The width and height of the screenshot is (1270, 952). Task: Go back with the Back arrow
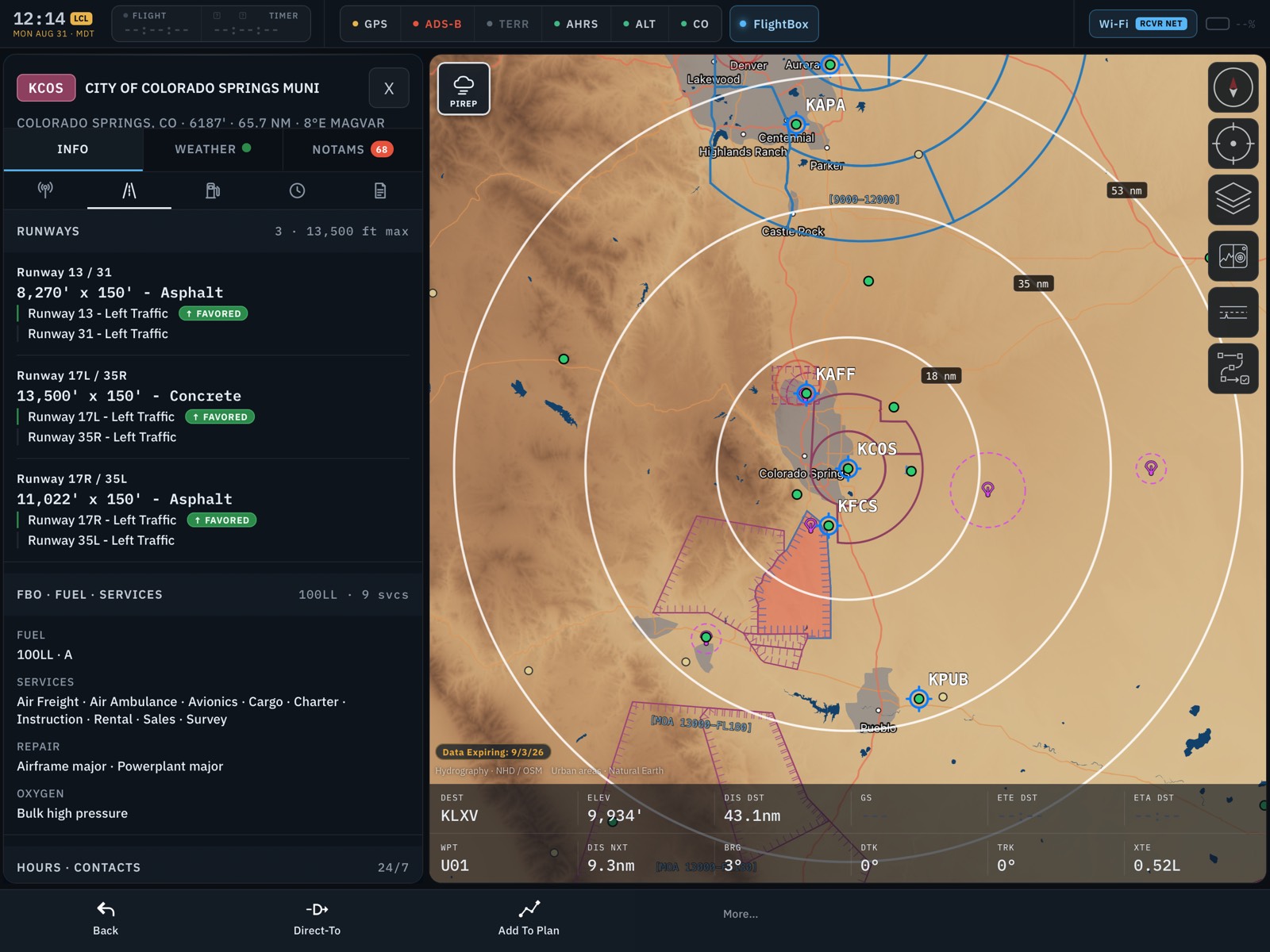106,919
